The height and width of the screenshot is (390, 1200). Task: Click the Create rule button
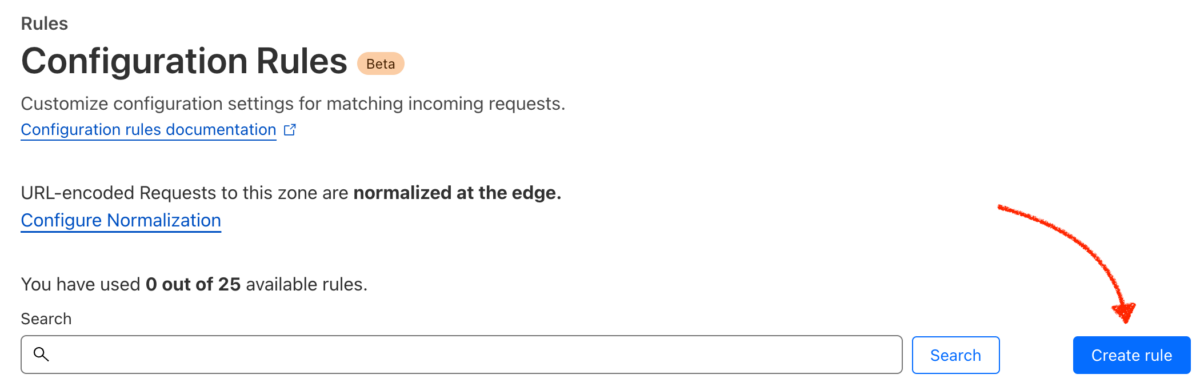click(1131, 355)
